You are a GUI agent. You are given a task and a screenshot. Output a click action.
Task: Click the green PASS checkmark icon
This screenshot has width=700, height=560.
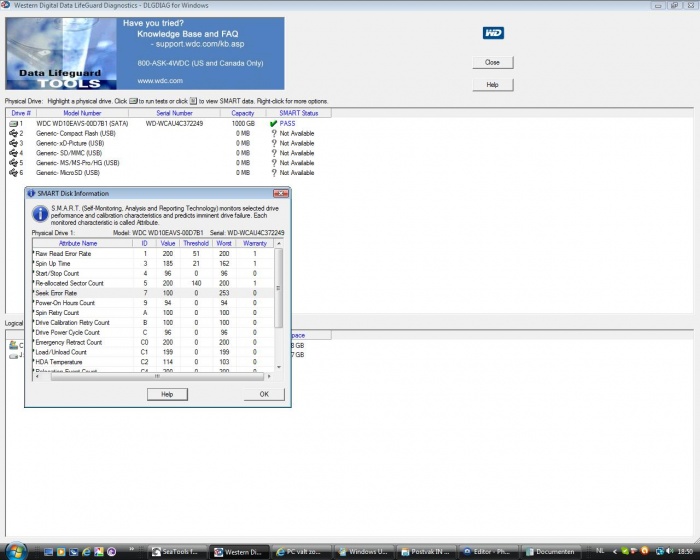point(274,124)
